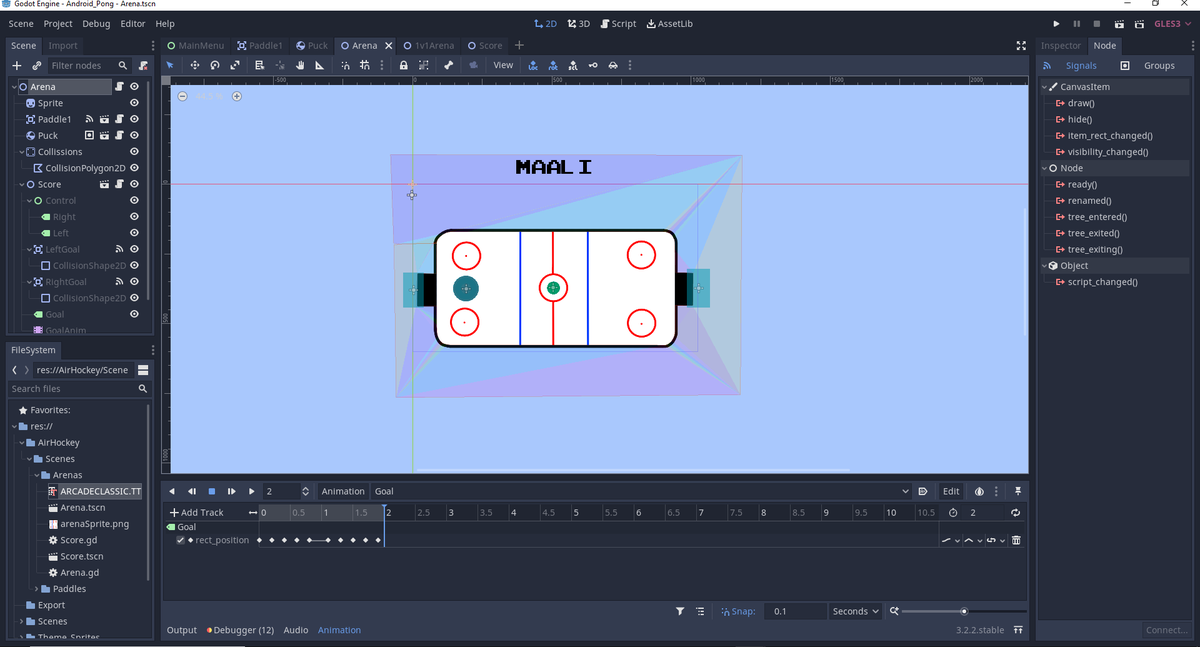Screen dimensions: 1200x647
Task: Adjust the animation timeline zoom slider
Action: pyautogui.click(x=964, y=611)
